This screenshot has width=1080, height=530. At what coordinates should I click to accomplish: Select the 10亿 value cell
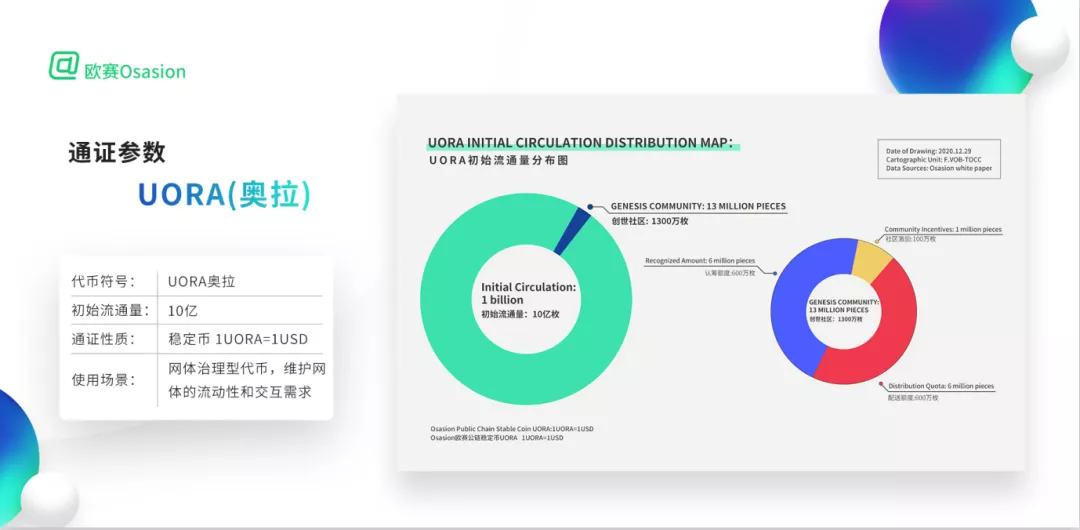click(183, 310)
